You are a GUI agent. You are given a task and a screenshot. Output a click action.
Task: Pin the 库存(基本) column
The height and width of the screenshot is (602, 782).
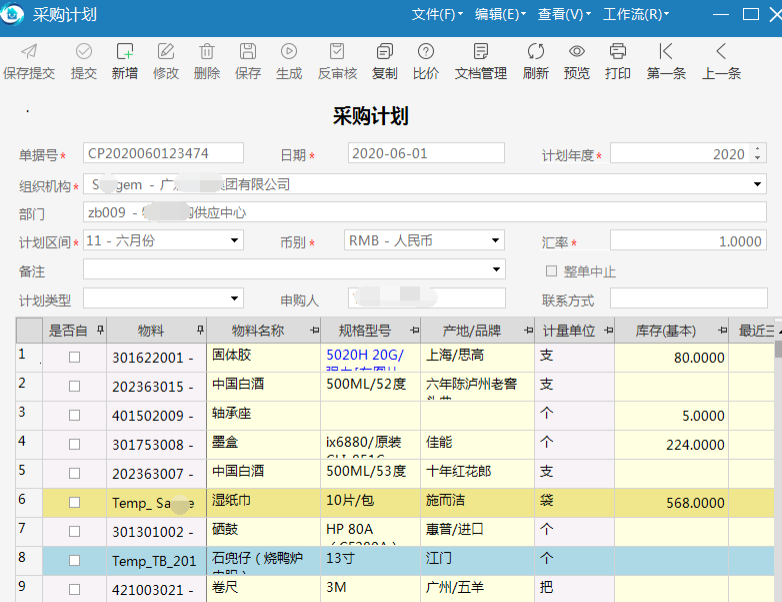click(723, 330)
